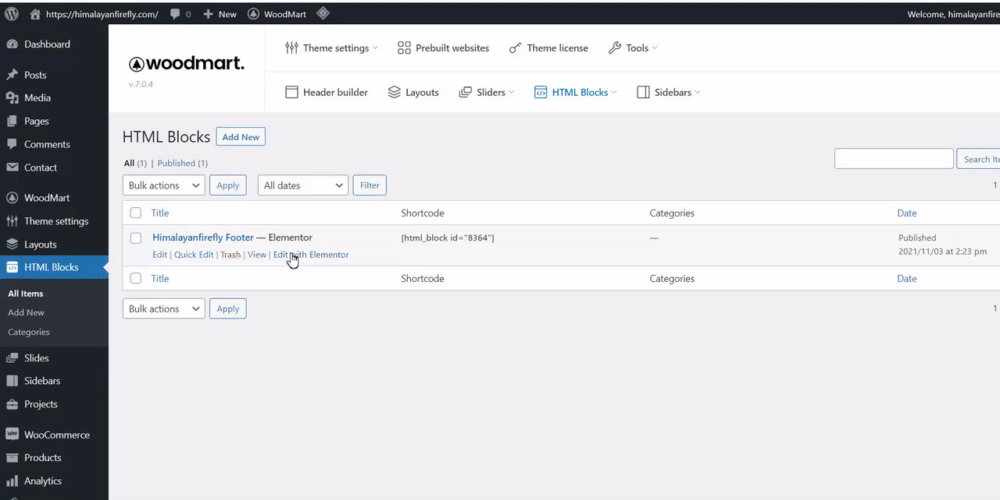
Task: Click the View row action link
Action: click(256, 254)
